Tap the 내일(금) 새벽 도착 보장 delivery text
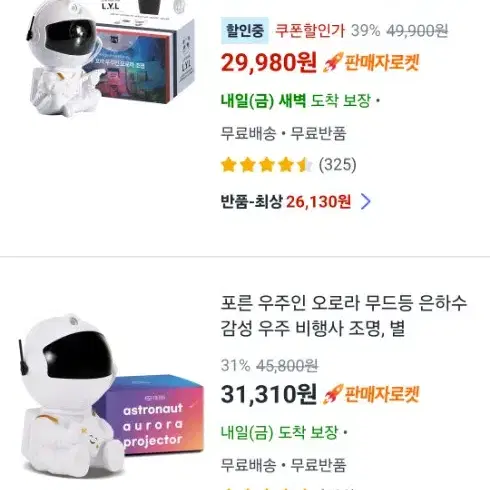The width and height of the screenshot is (490, 490). tap(296, 100)
